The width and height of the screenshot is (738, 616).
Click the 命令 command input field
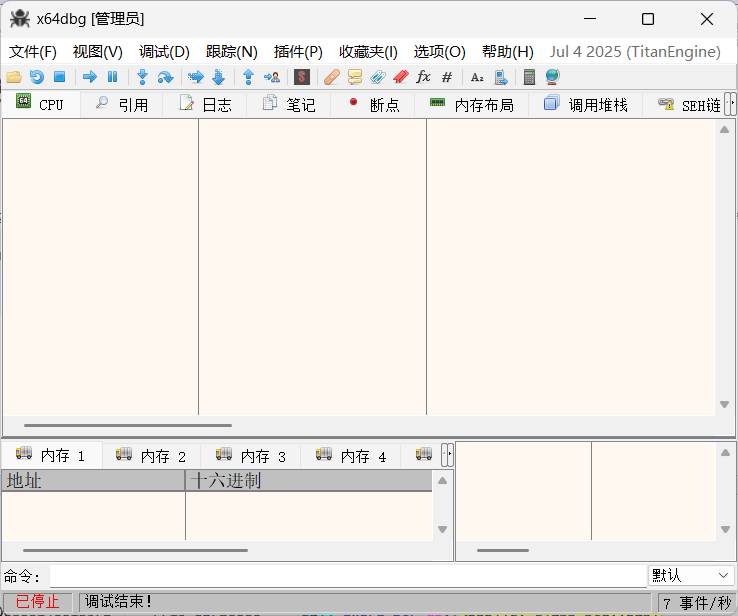click(x=348, y=576)
